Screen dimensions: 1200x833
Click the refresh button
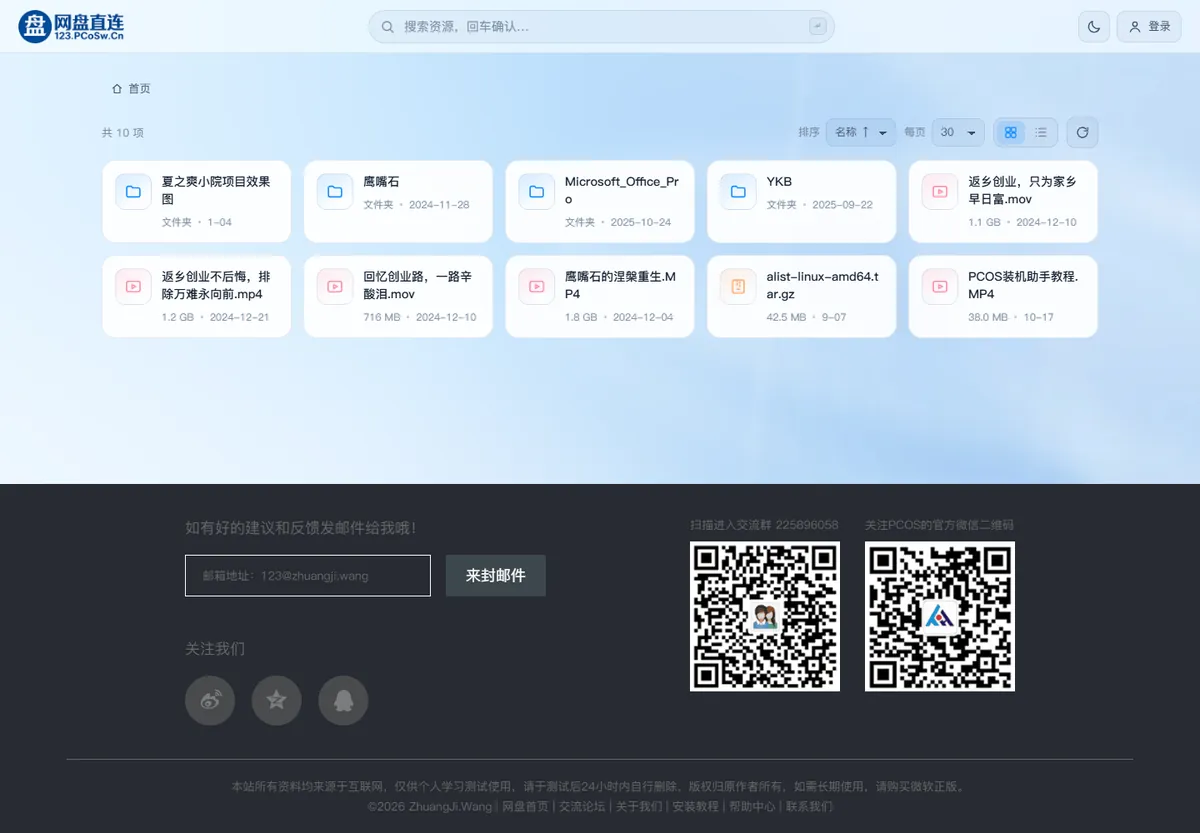click(1082, 132)
